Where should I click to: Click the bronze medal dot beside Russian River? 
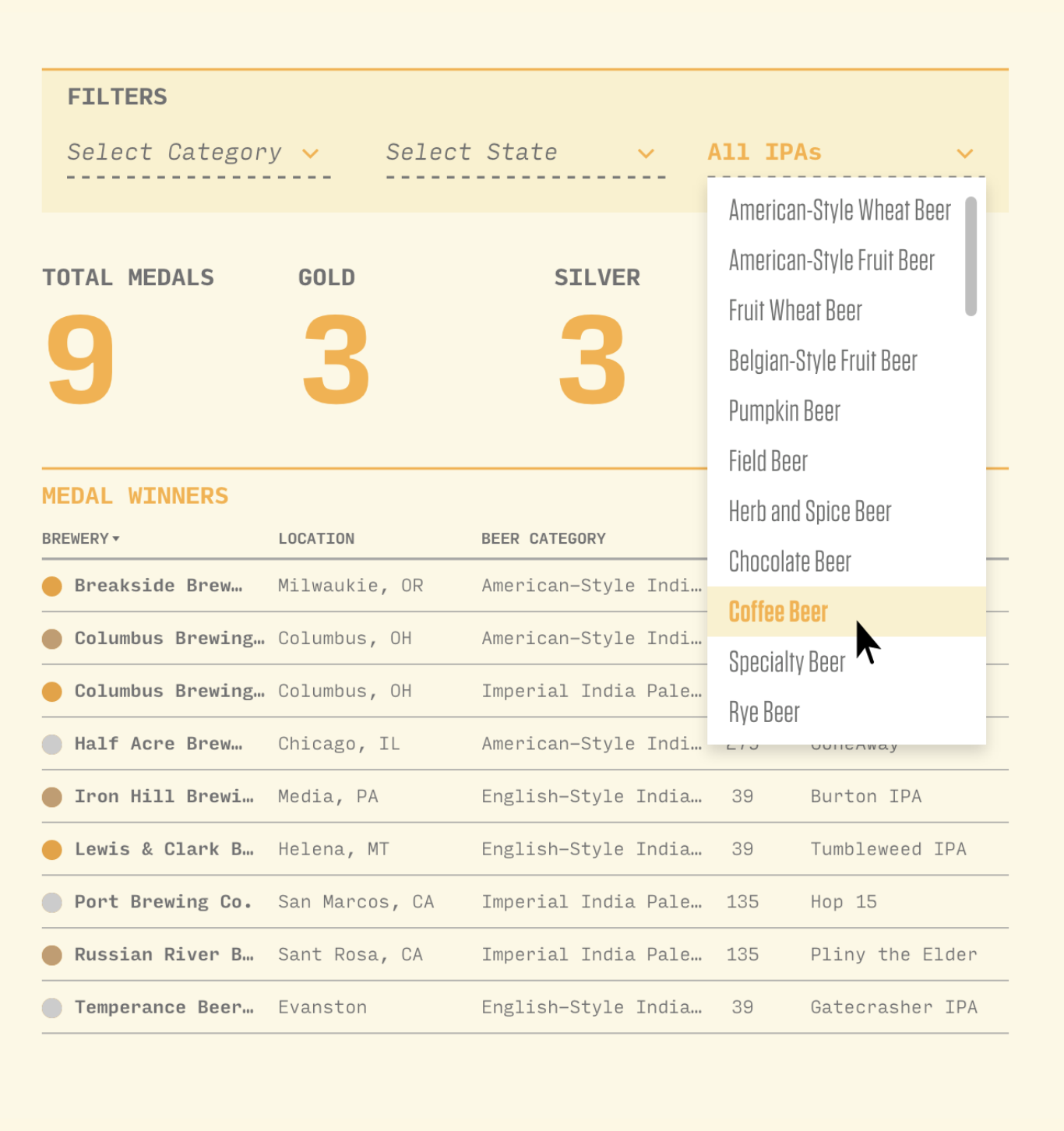pyautogui.click(x=52, y=955)
